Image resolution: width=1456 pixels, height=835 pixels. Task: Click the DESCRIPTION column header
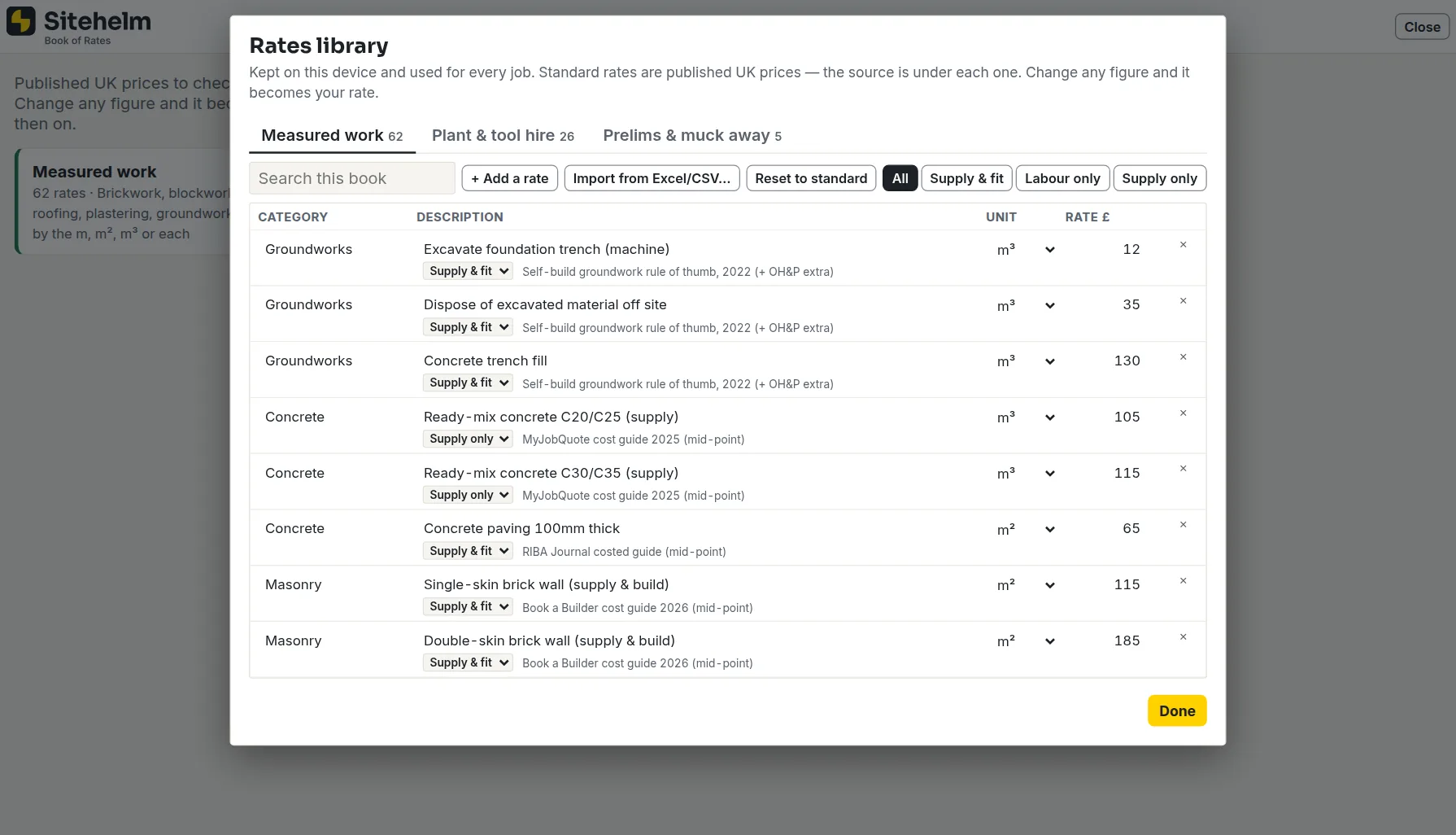point(460,217)
